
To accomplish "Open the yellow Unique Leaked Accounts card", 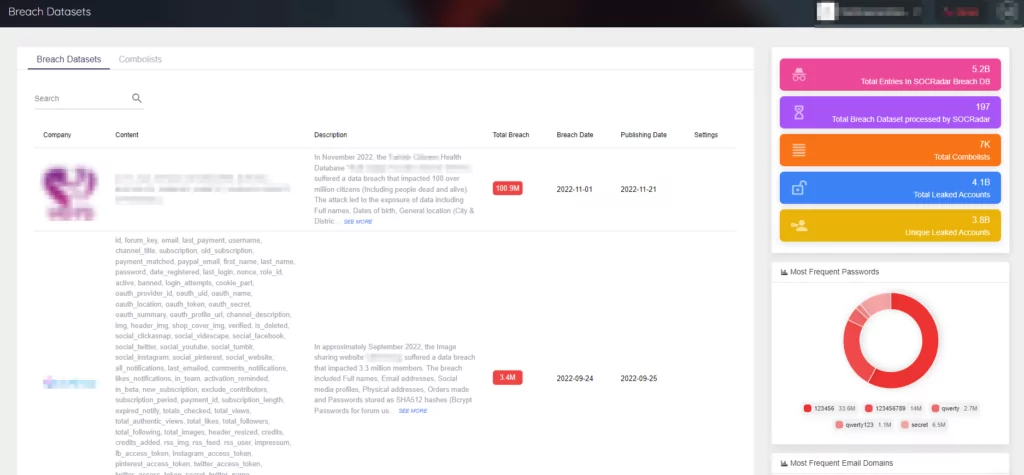I will click(890, 225).
